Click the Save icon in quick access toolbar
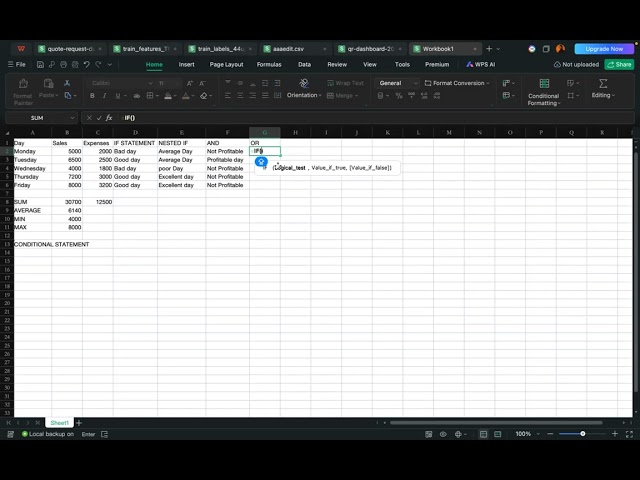Image resolution: width=640 pixels, height=480 pixels. [40, 64]
